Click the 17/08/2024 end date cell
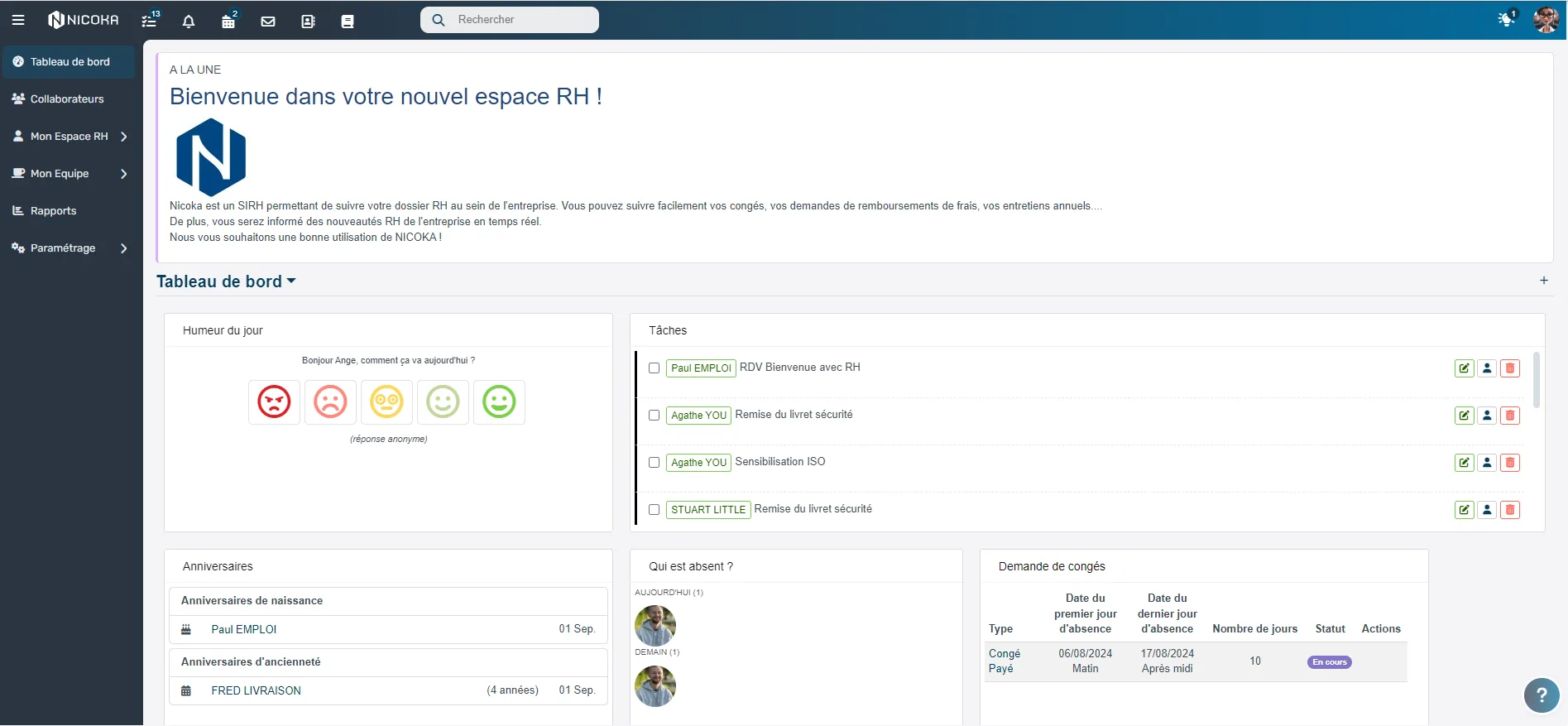The width and height of the screenshot is (1568, 726). (1168, 661)
